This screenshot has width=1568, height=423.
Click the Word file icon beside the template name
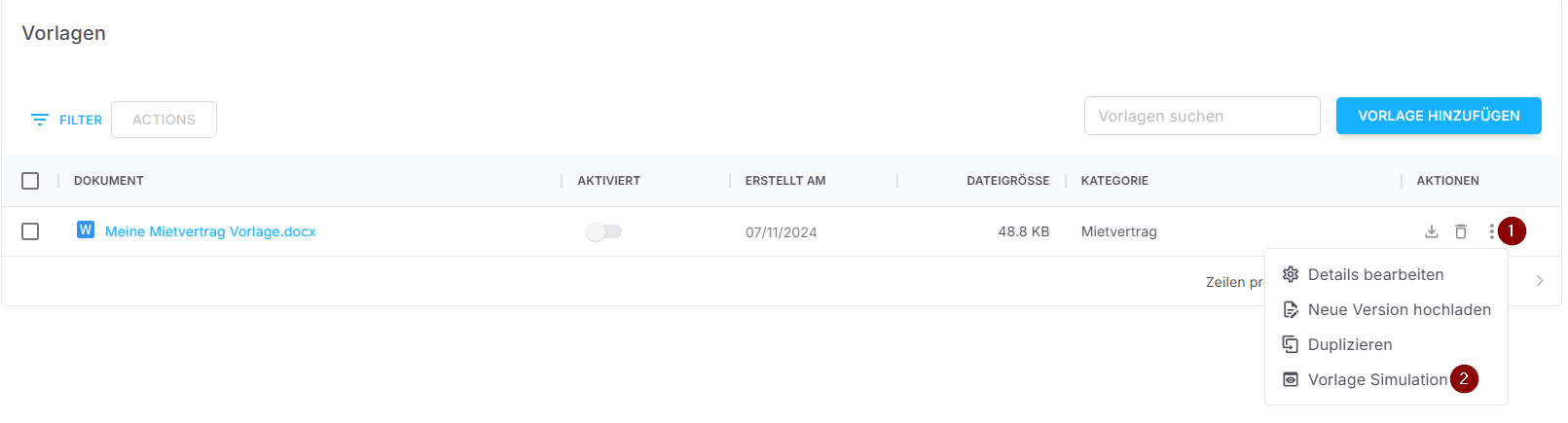86,230
